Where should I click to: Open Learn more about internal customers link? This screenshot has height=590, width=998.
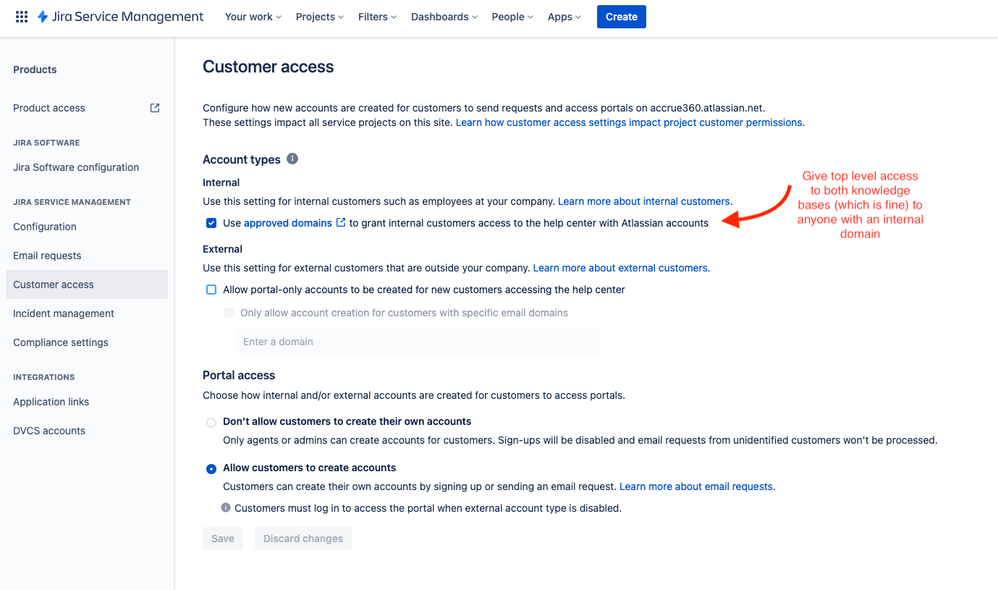tap(645, 201)
